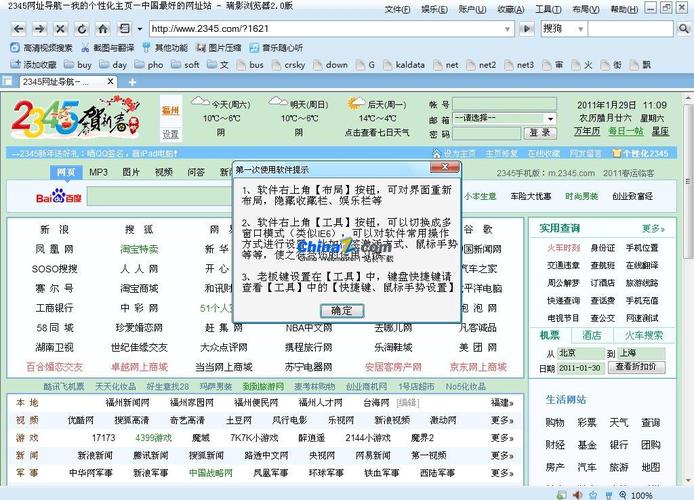Click the departure city field 北京

pyautogui.click(x=580, y=353)
